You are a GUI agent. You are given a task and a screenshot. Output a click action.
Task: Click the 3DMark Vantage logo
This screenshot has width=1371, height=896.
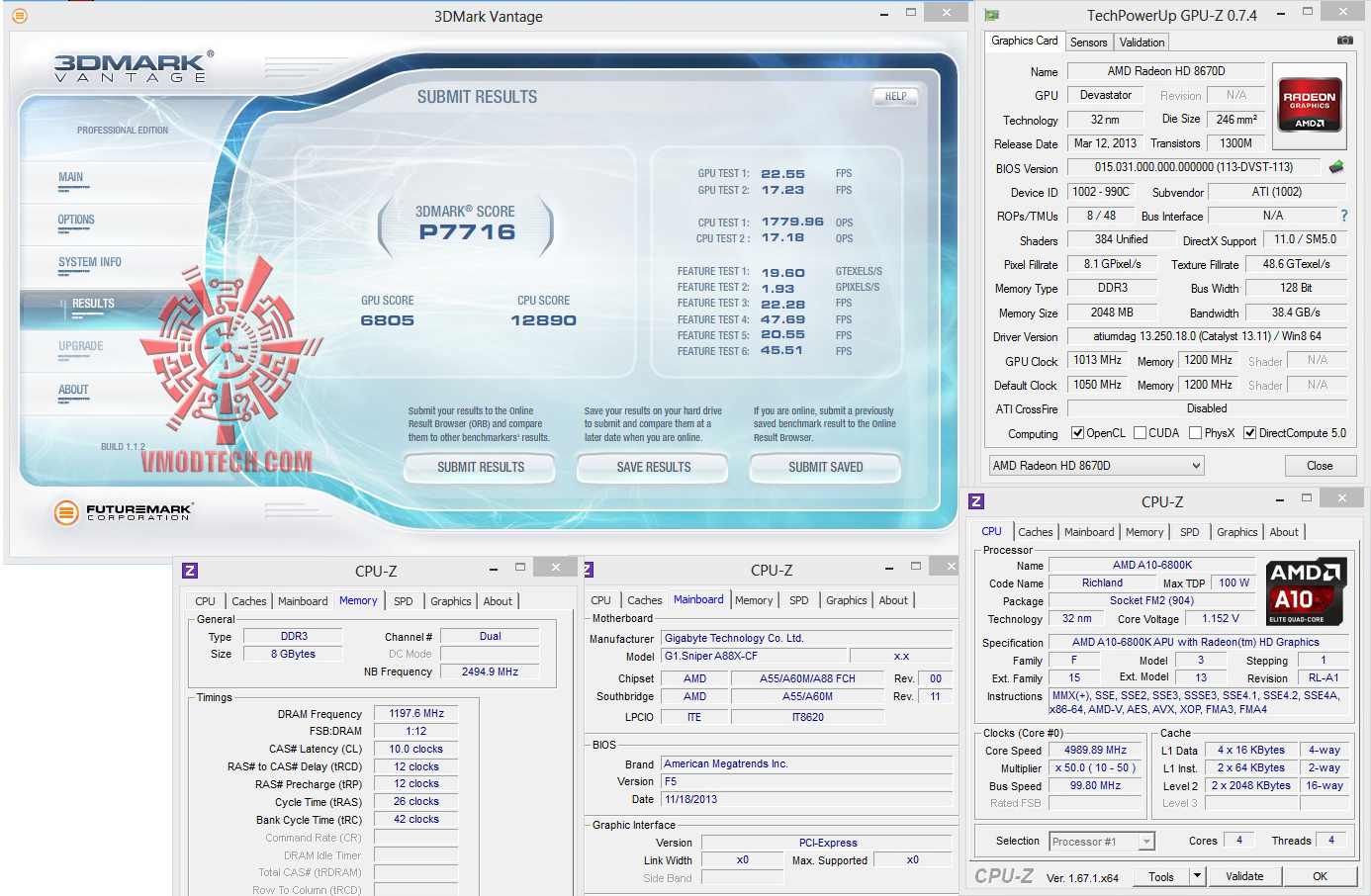tap(134, 67)
